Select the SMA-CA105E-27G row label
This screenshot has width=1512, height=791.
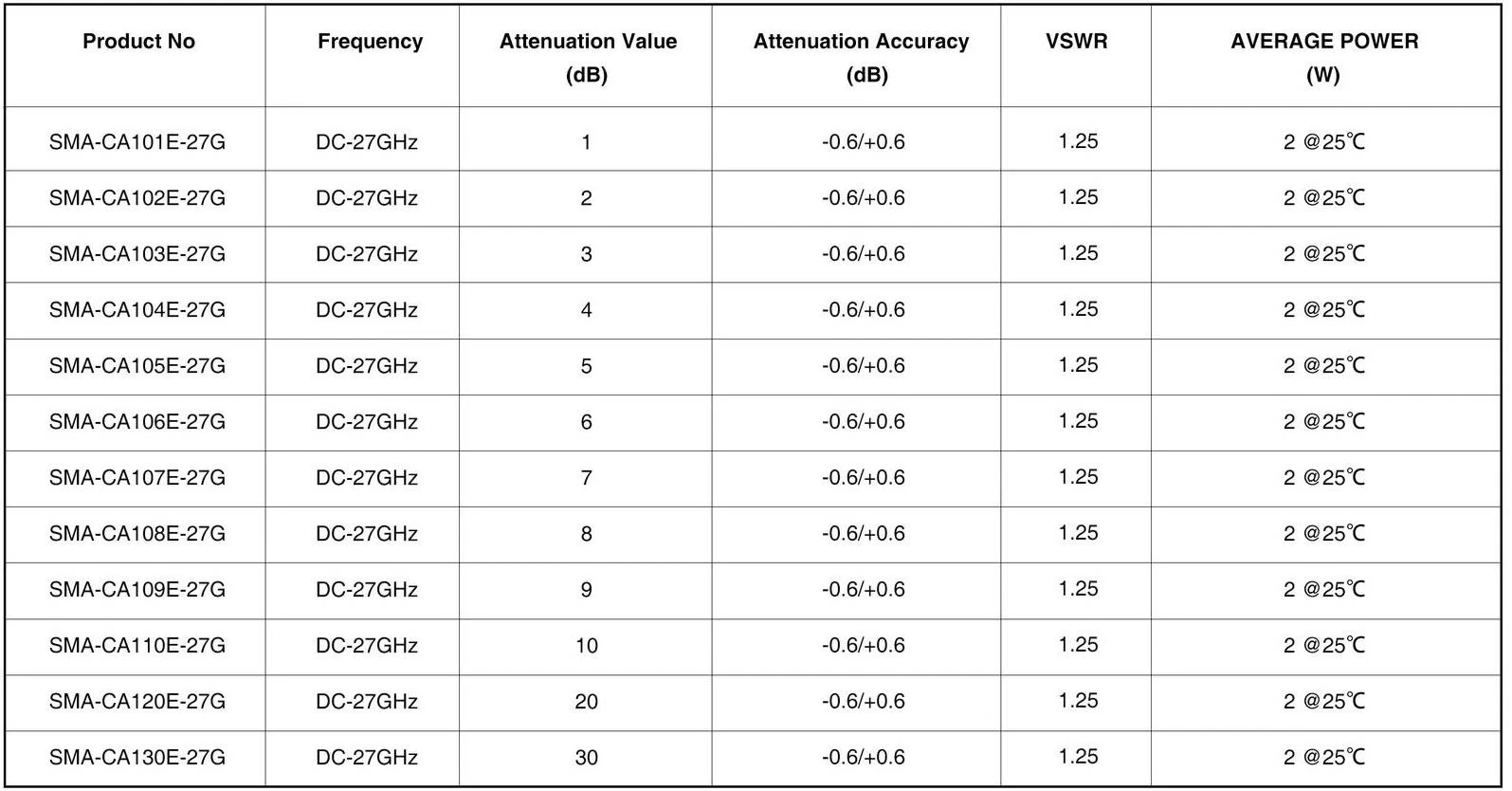click(137, 366)
